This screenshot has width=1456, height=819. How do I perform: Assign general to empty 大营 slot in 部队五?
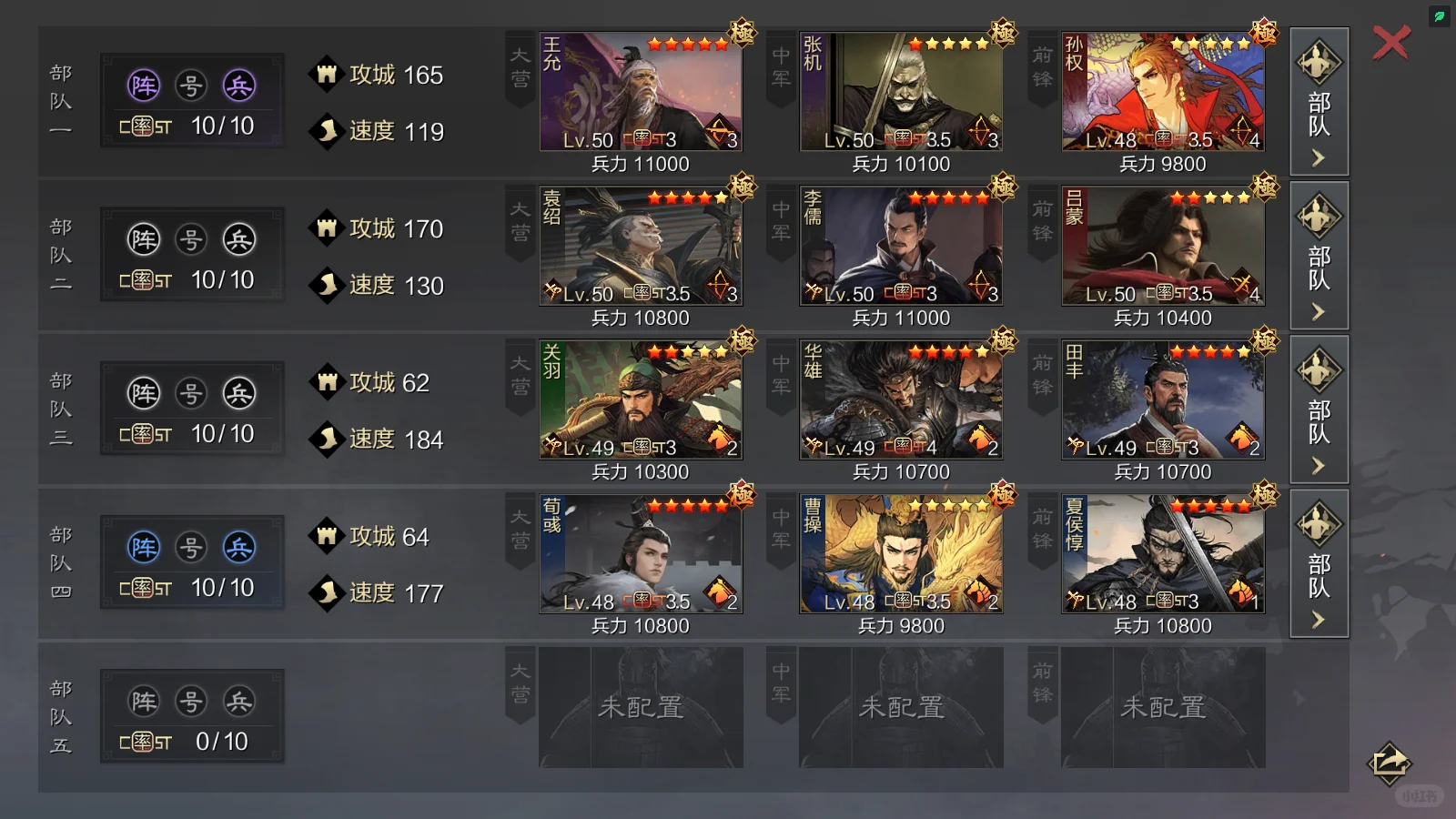pyautogui.click(x=641, y=707)
